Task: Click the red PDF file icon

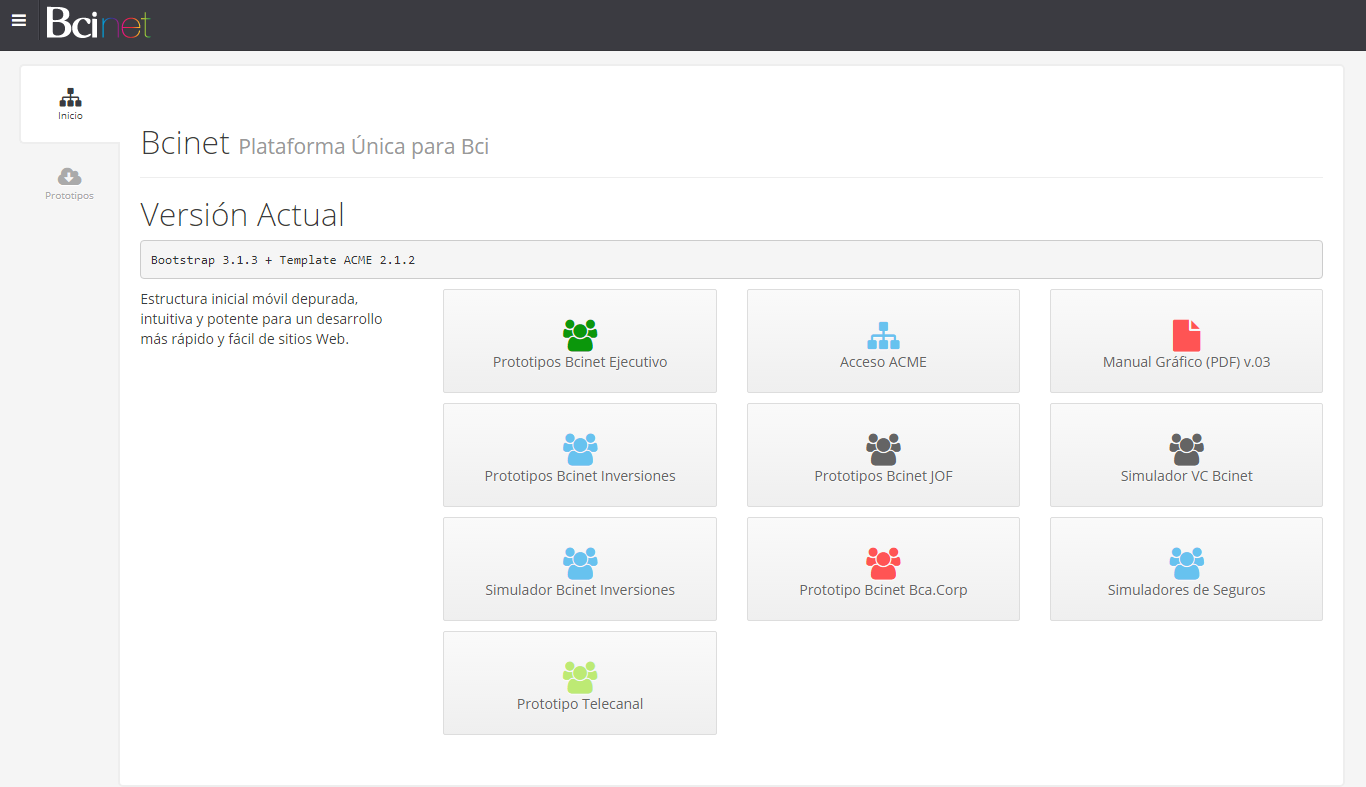Action: pos(1186,335)
